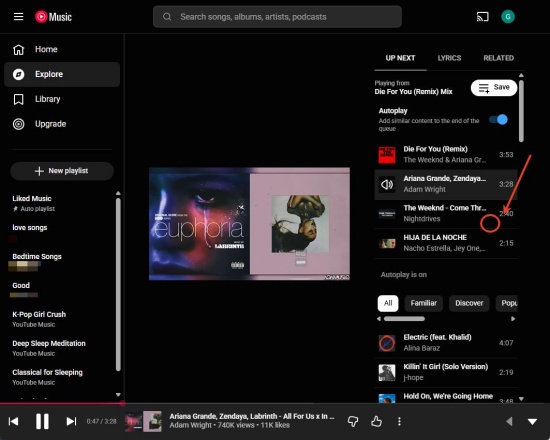Click the Adam Wright artist name in player bar
The image size is (550, 440).
tap(190, 425)
